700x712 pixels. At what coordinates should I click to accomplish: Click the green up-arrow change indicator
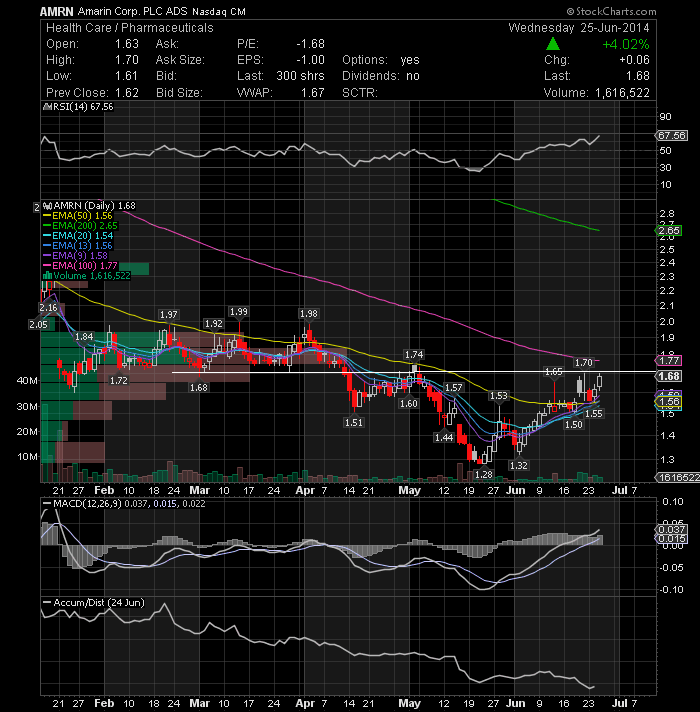(x=552, y=44)
